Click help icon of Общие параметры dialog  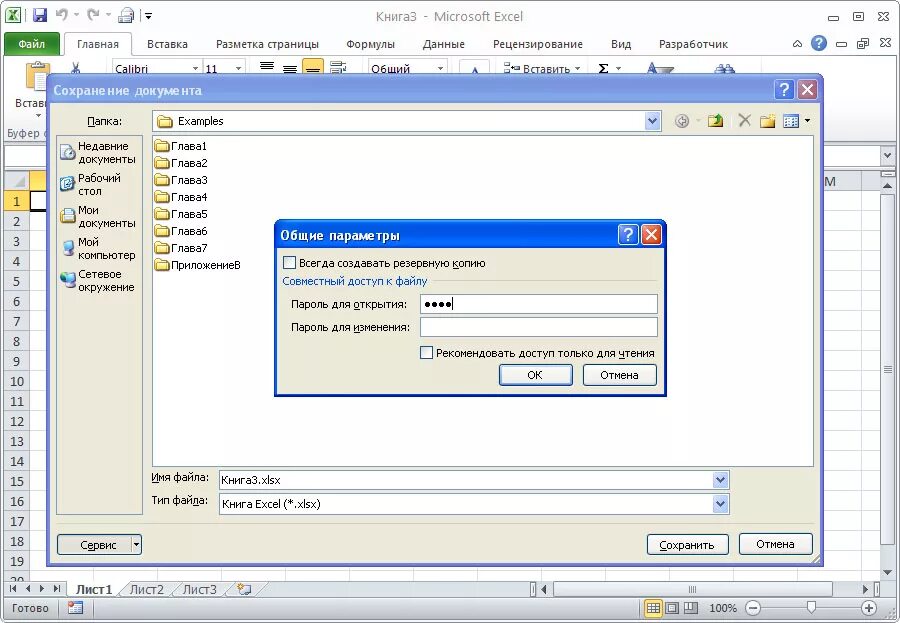628,234
